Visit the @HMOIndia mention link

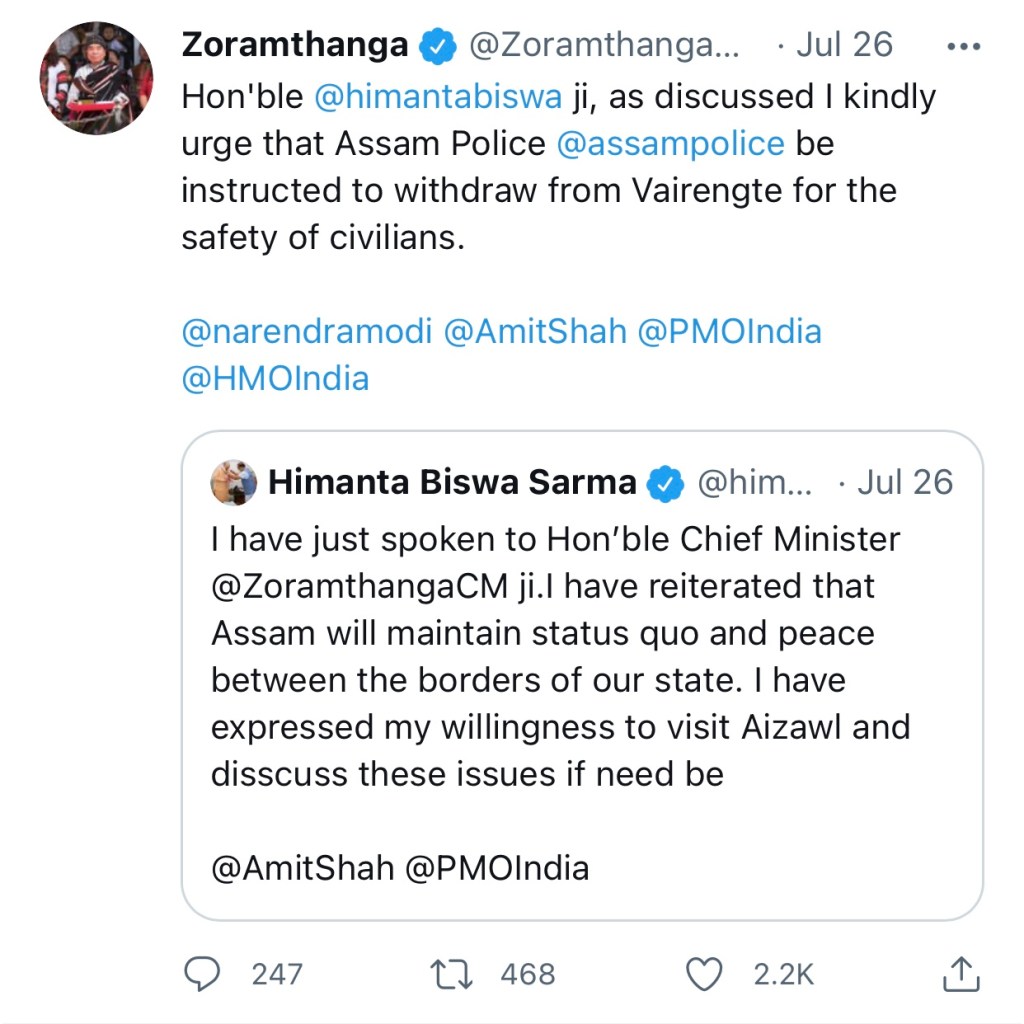click(x=275, y=379)
